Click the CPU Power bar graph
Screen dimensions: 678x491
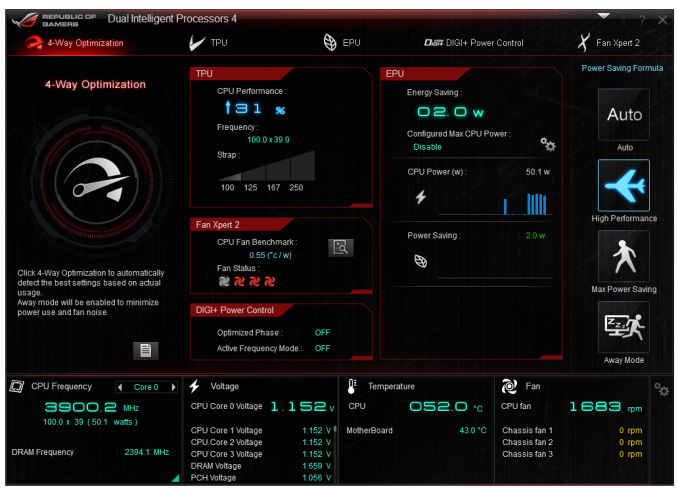(x=495, y=204)
